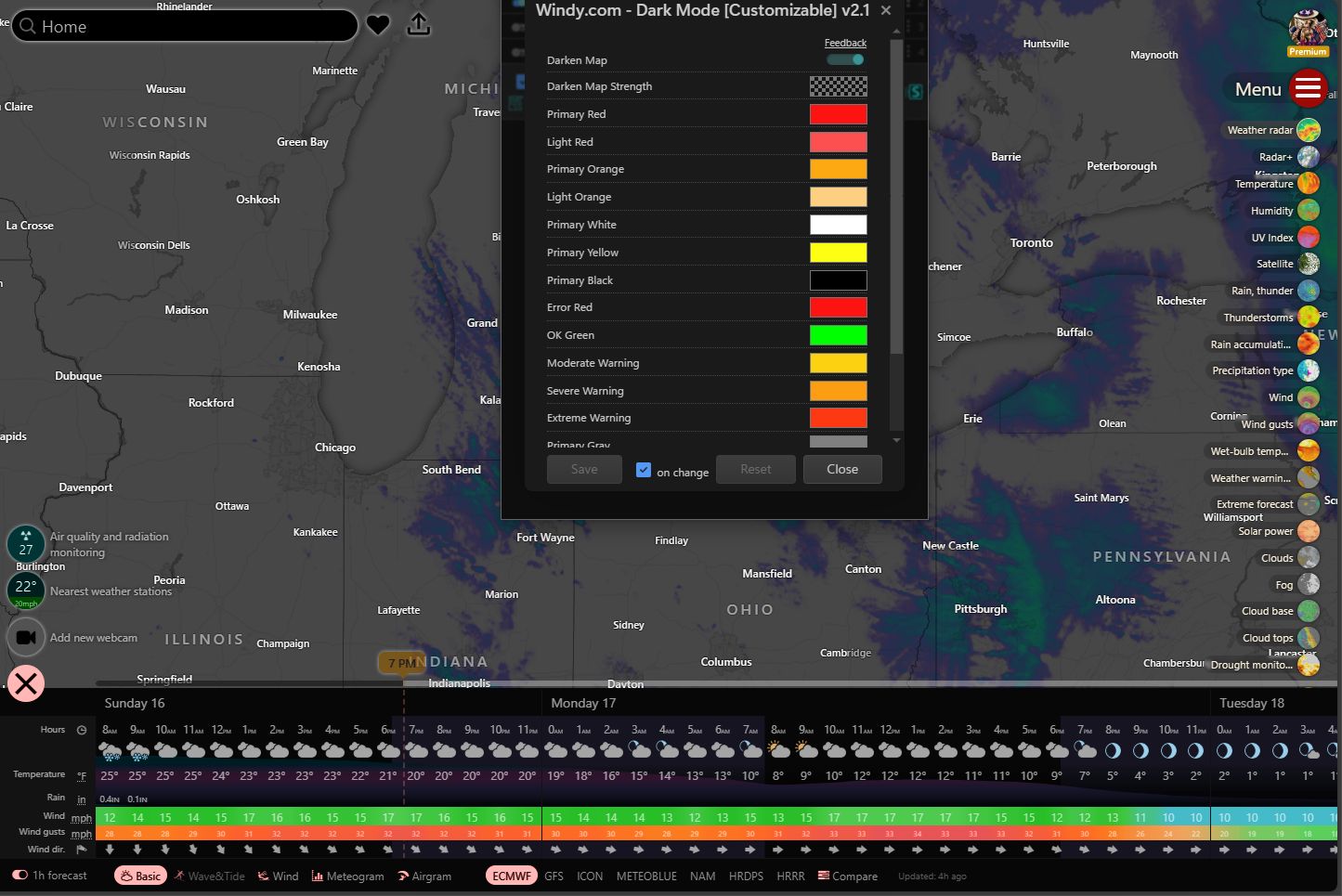Click the Feedback link
This screenshot has width=1342, height=896.
click(845, 43)
